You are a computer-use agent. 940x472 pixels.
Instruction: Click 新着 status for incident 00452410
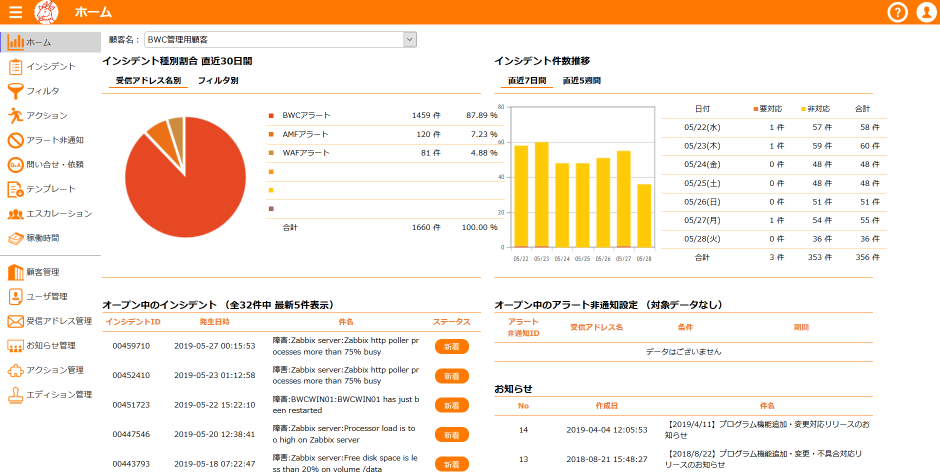tap(451, 376)
